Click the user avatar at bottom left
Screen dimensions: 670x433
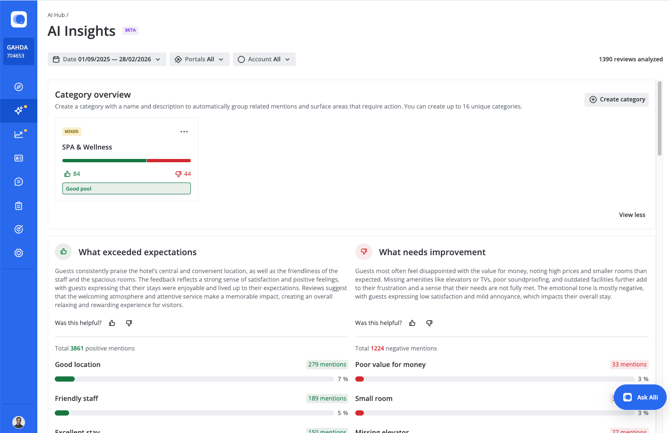pyautogui.click(x=18, y=422)
